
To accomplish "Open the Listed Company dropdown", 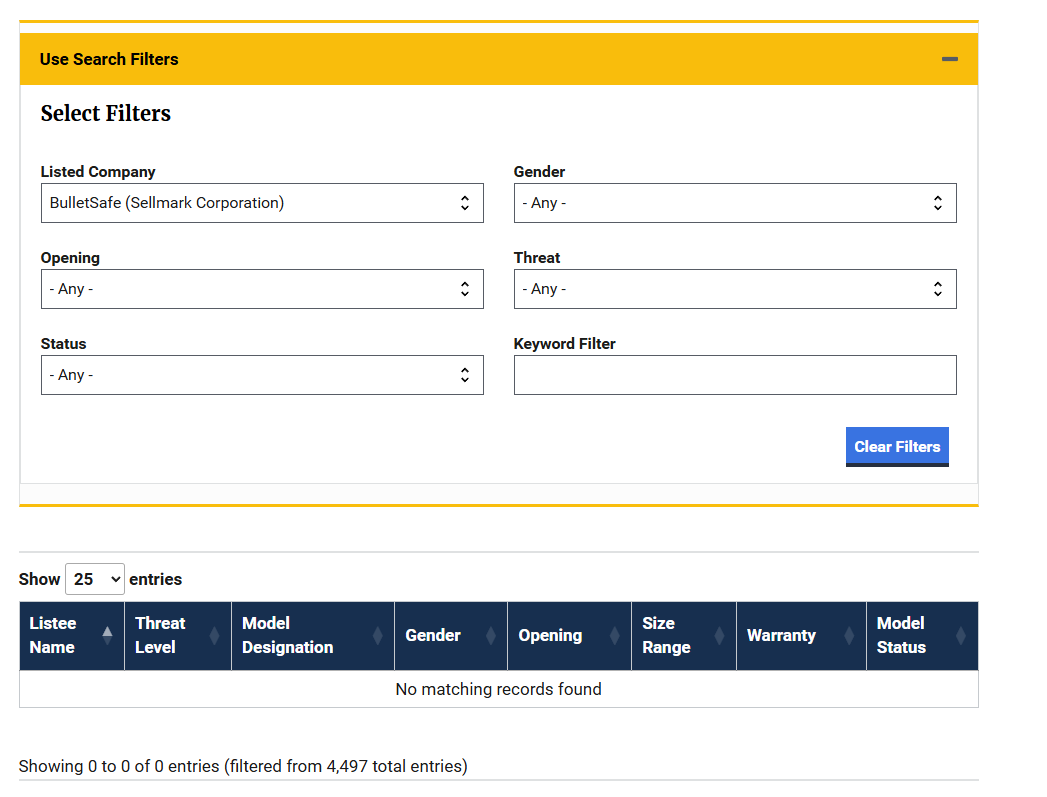I will pos(262,203).
